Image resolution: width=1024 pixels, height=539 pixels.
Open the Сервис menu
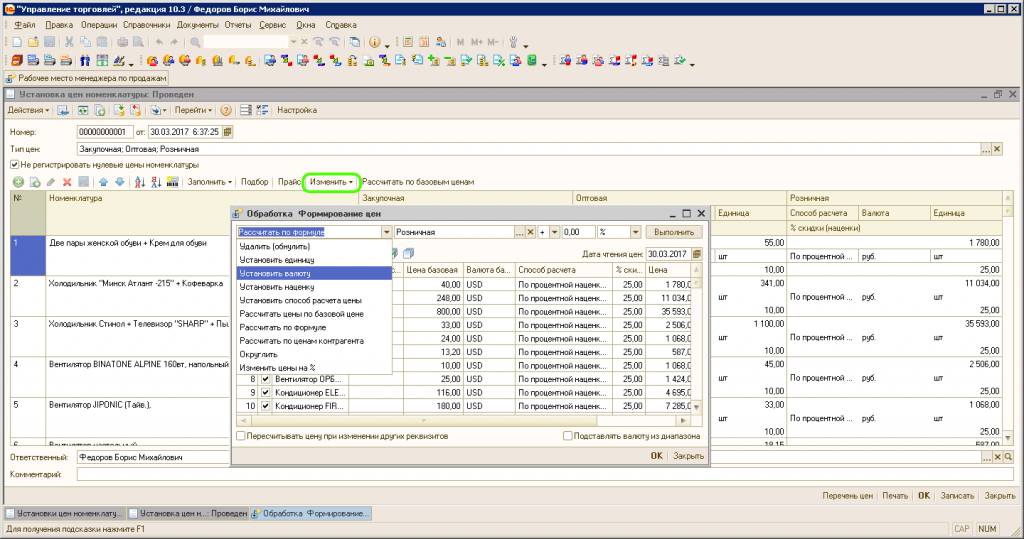point(272,25)
